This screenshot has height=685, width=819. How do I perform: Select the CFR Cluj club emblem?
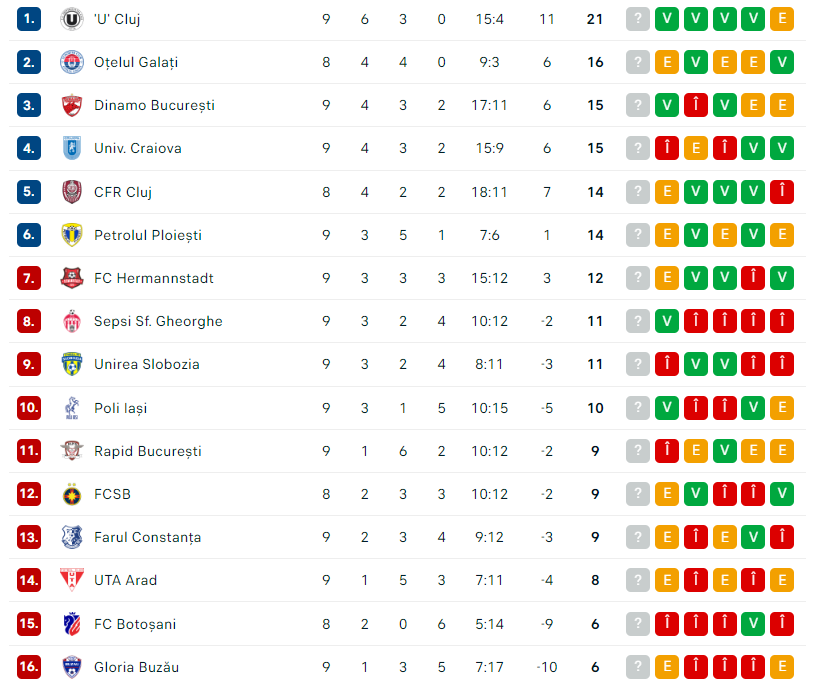pyautogui.click(x=72, y=192)
